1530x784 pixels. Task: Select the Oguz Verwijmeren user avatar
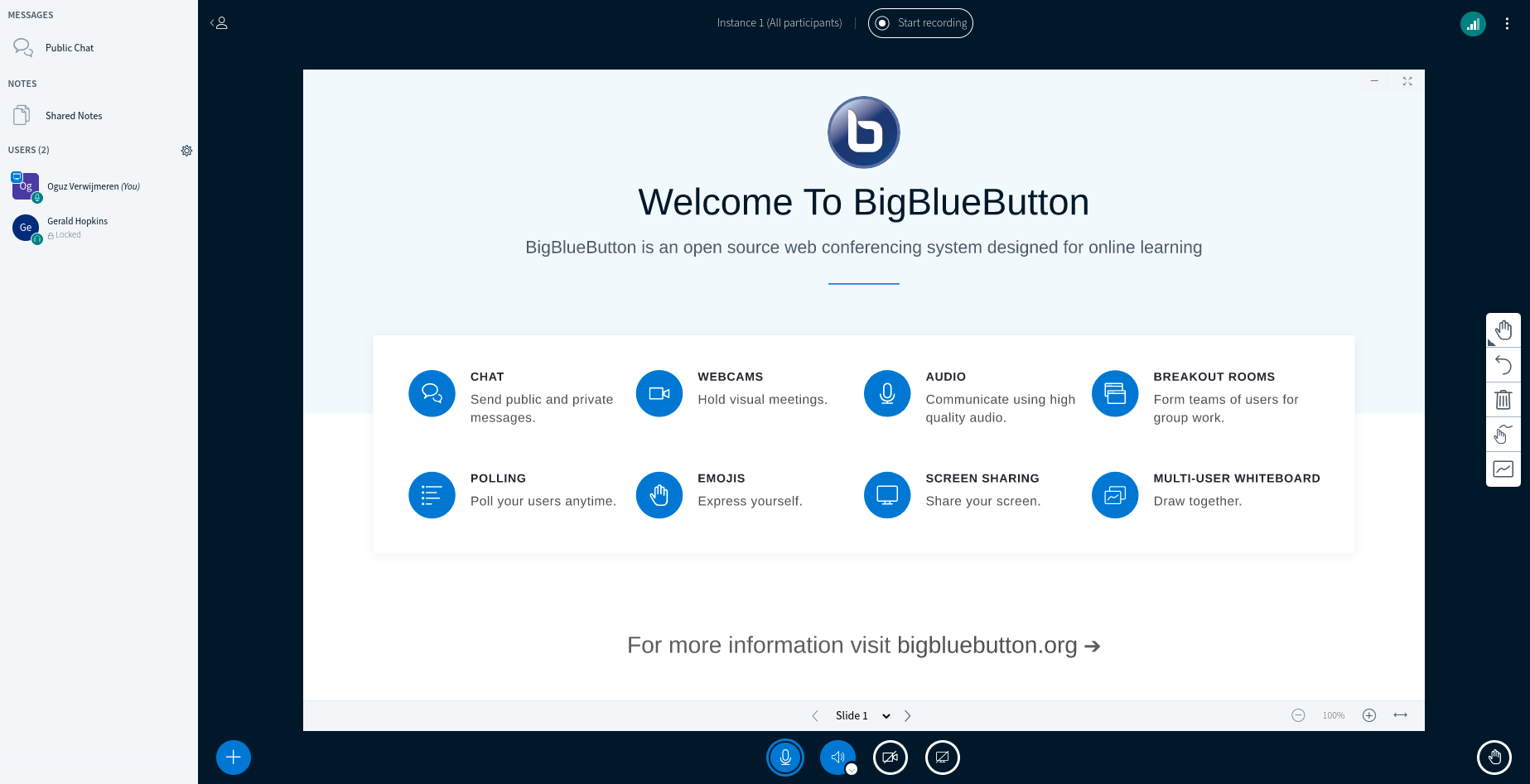point(26,186)
